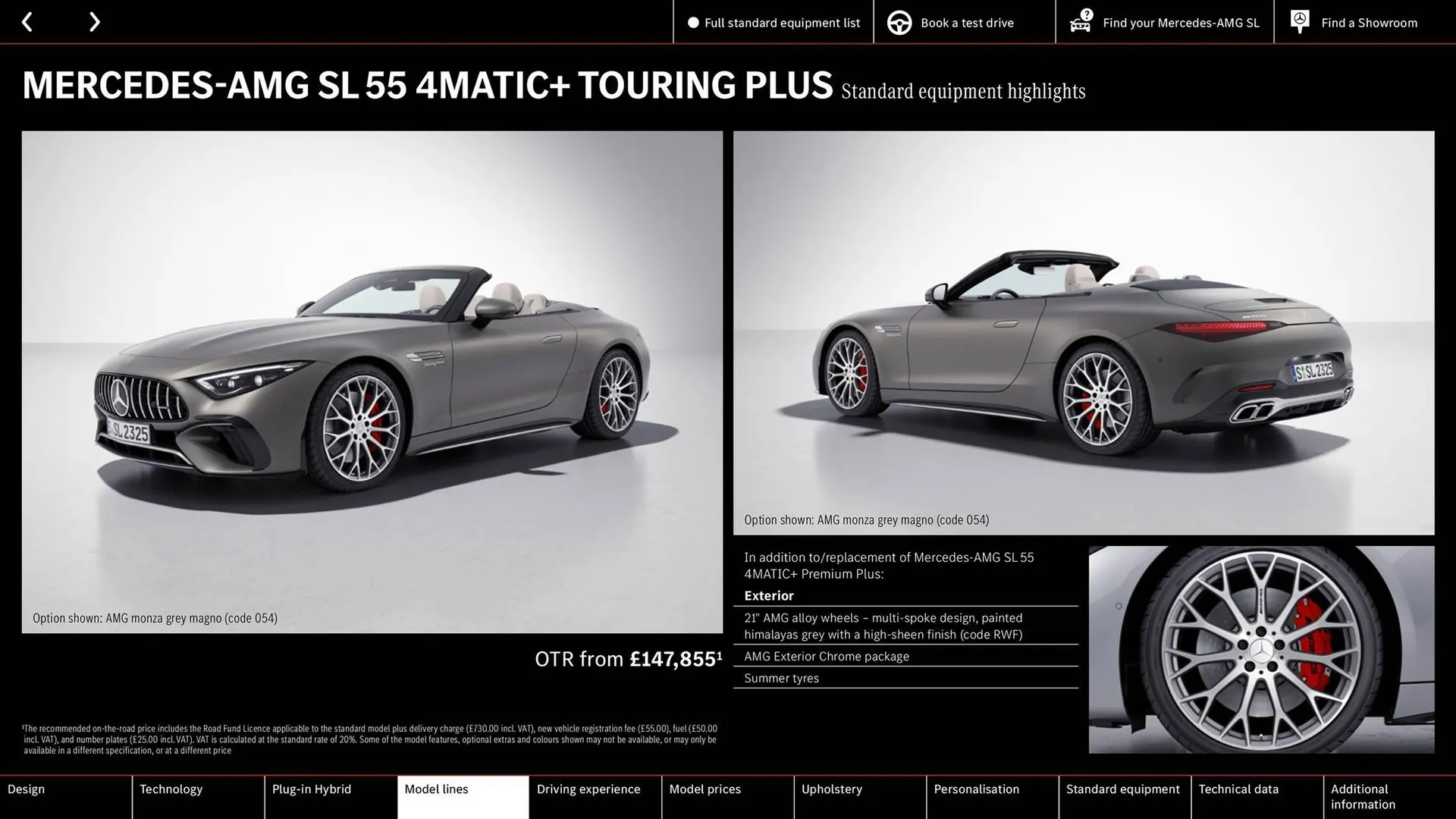Open the Model prices tab
Image resolution: width=1456 pixels, height=819 pixels.
pyautogui.click(x=704, y=789)
